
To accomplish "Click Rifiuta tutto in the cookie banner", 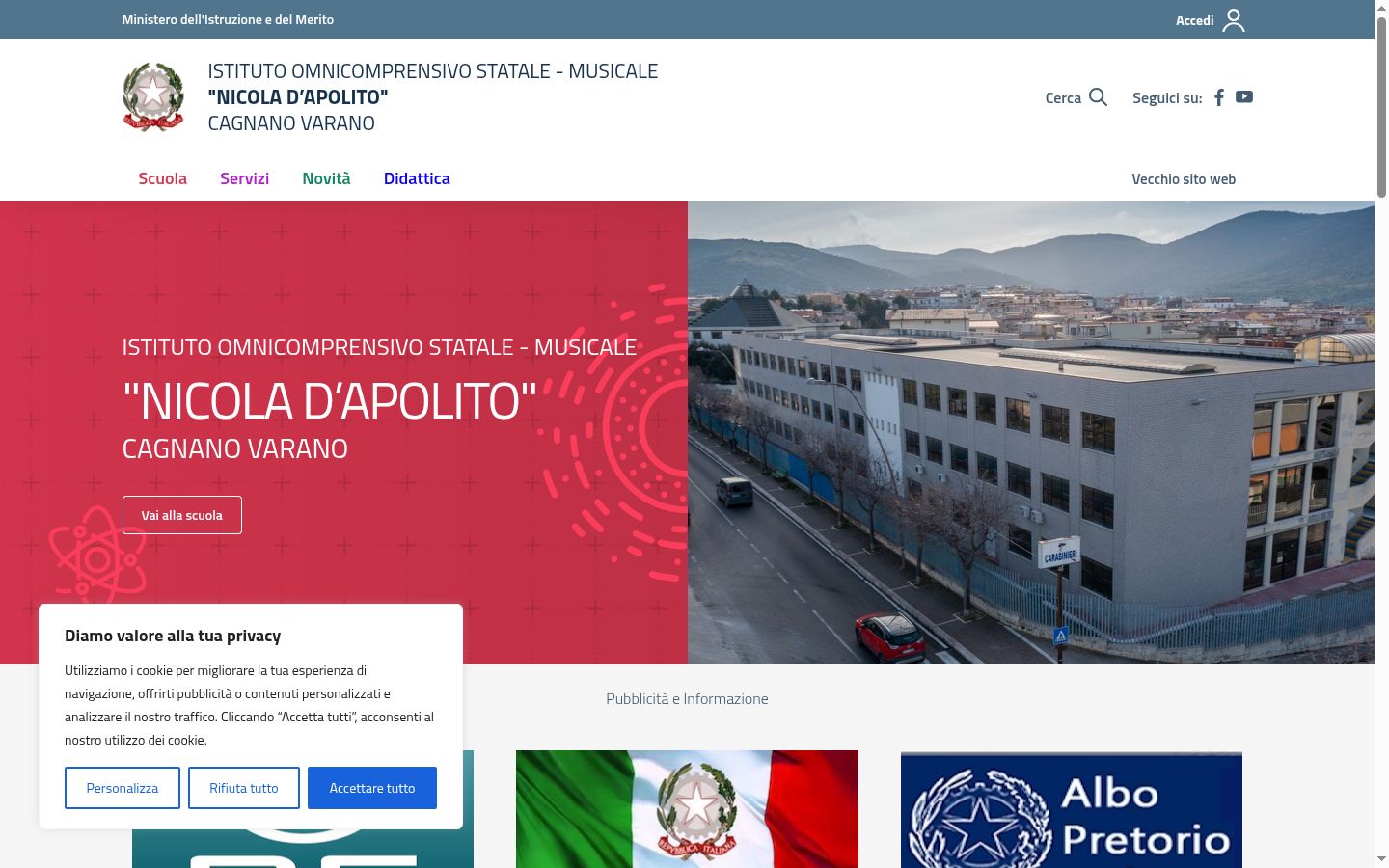I will click(244, 788).
